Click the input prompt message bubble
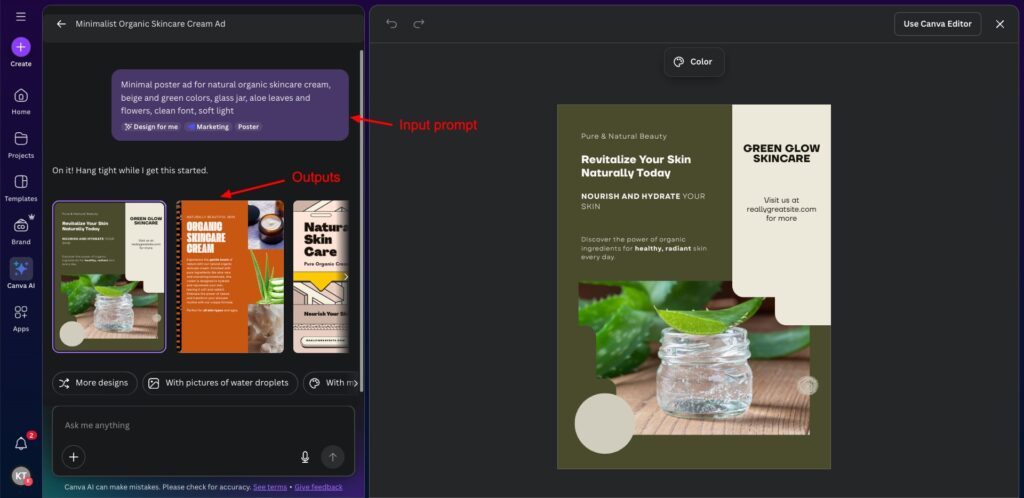1024x498 pixels. (x=230, y=105)
